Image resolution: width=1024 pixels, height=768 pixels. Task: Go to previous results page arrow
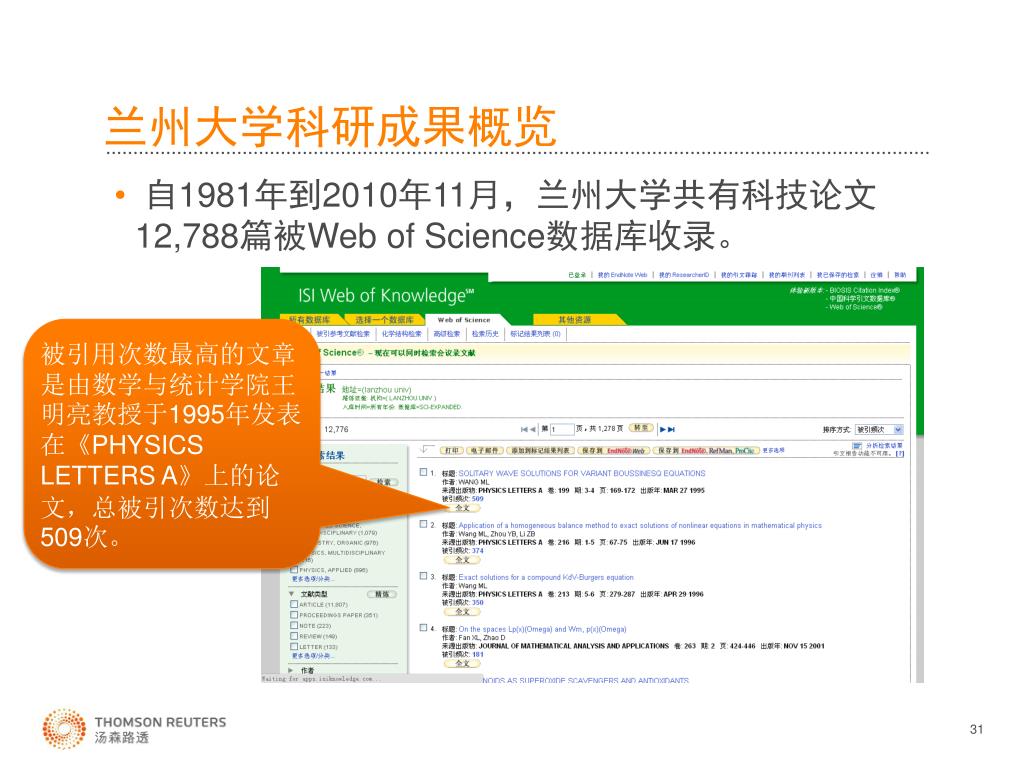[533, 430]
